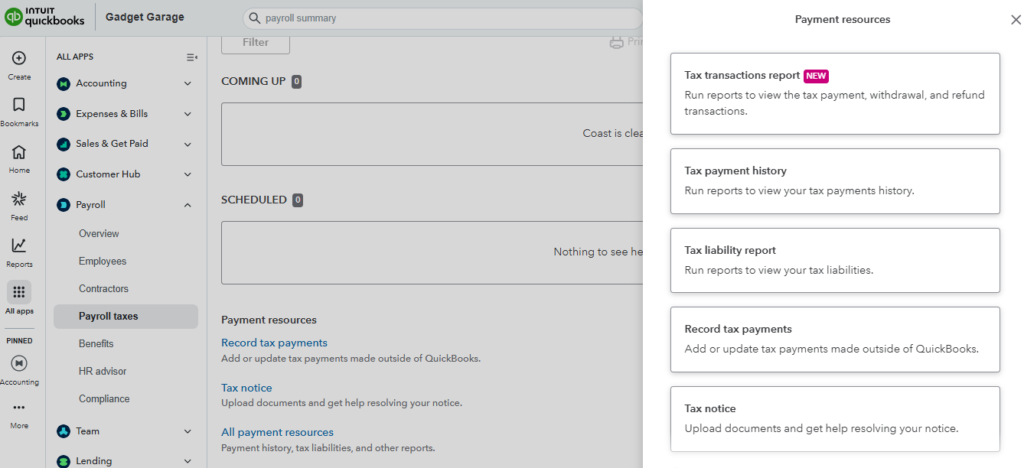Click the Payroll app icon
The image size is (1024, 468).
coord(63,205)
